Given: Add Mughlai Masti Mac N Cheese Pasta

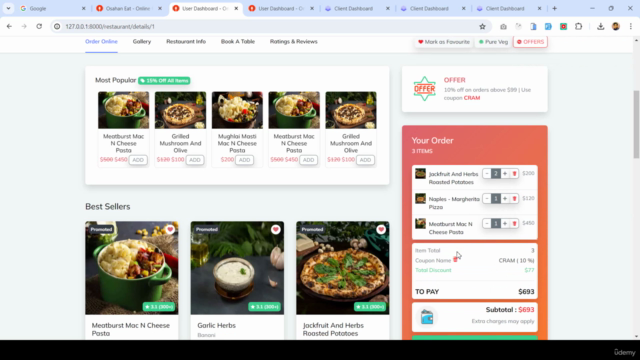Looking at the screenshot, I should click(244, 160).
